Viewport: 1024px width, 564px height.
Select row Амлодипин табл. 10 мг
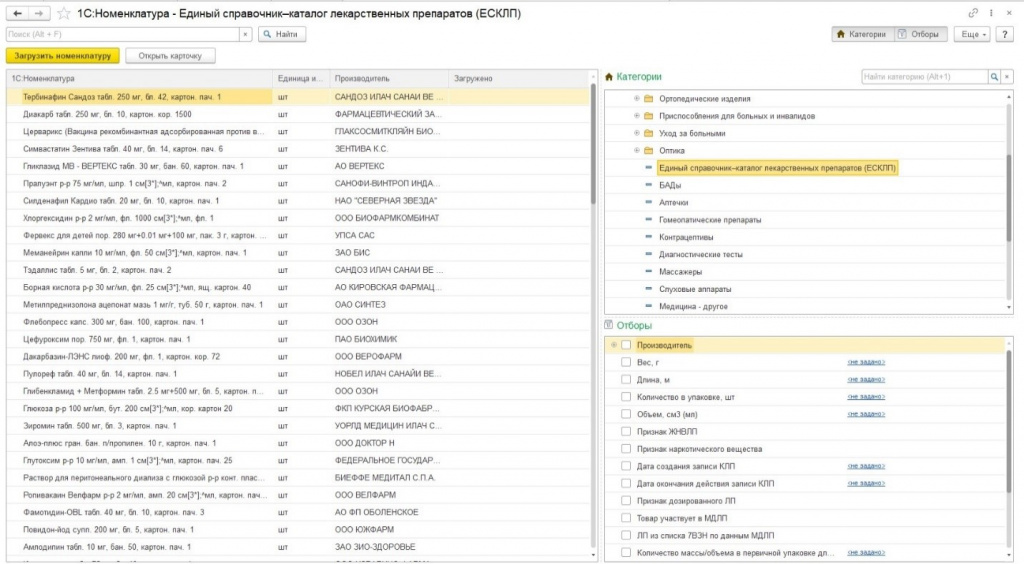[x=298, y=546]
